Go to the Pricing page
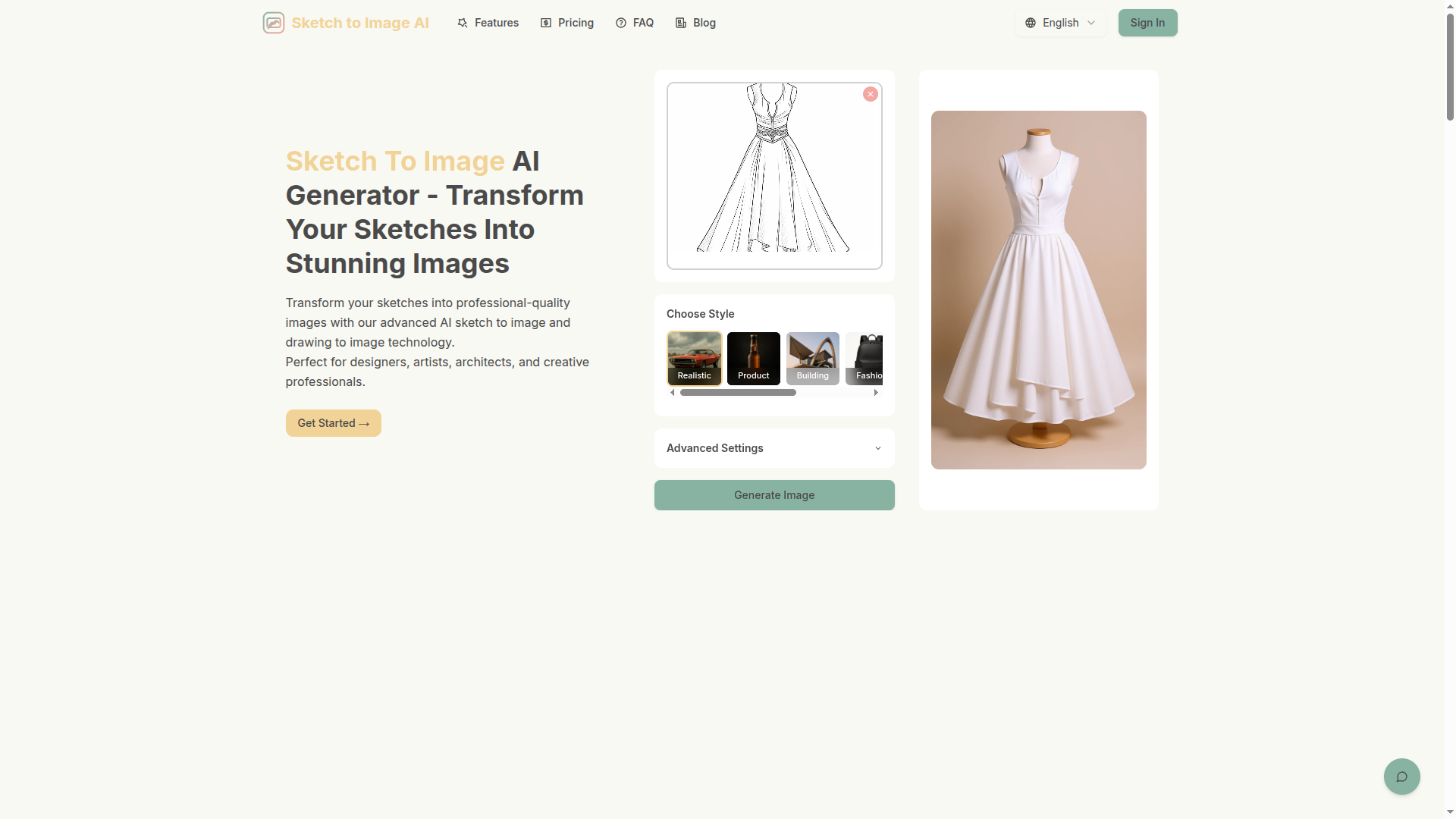1456x819 pixels. [x=566, y=23]
